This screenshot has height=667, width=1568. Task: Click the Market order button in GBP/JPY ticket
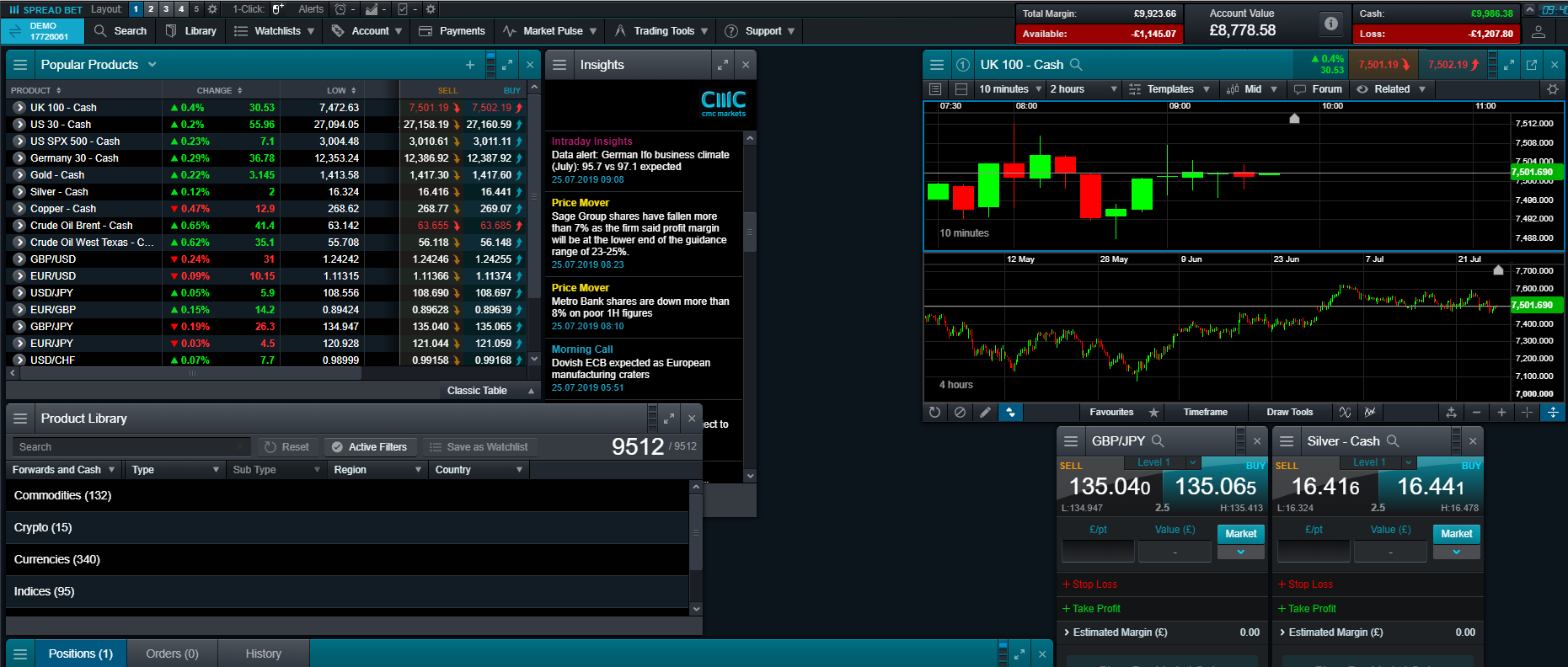(1240, 534)
